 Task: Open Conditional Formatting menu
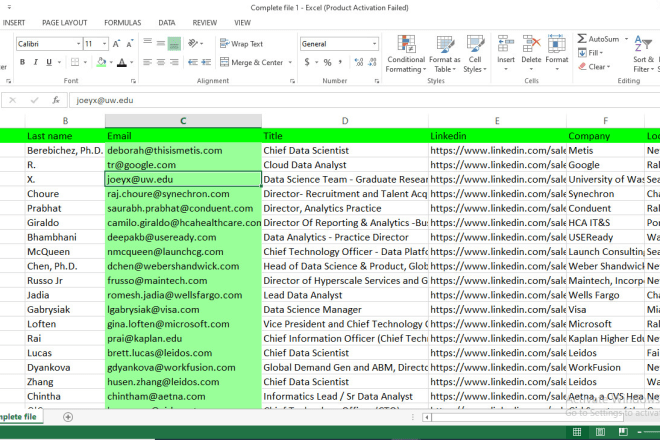click(x=406, y=54)
